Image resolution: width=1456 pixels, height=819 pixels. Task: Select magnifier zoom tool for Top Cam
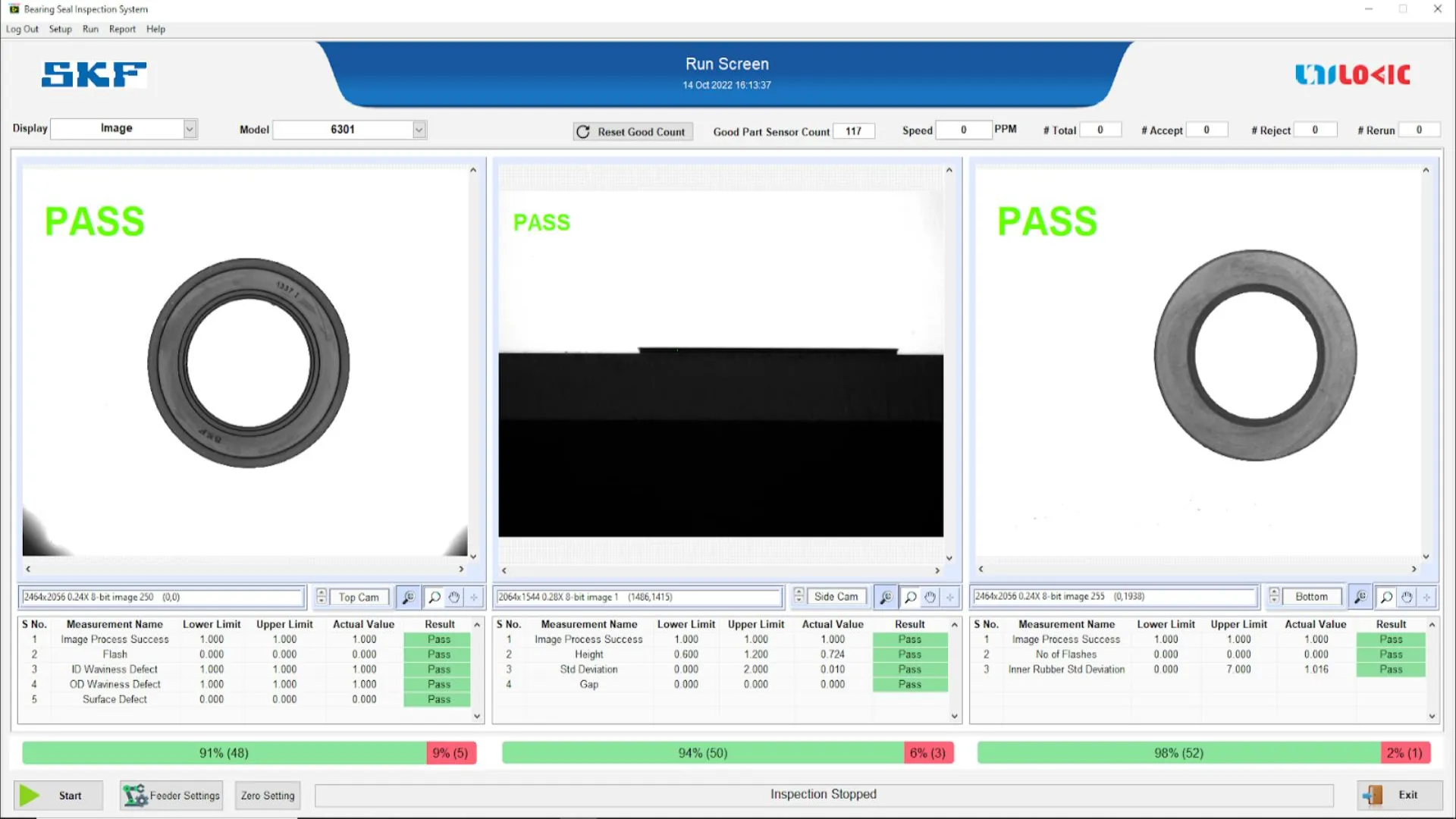[434, 598]
